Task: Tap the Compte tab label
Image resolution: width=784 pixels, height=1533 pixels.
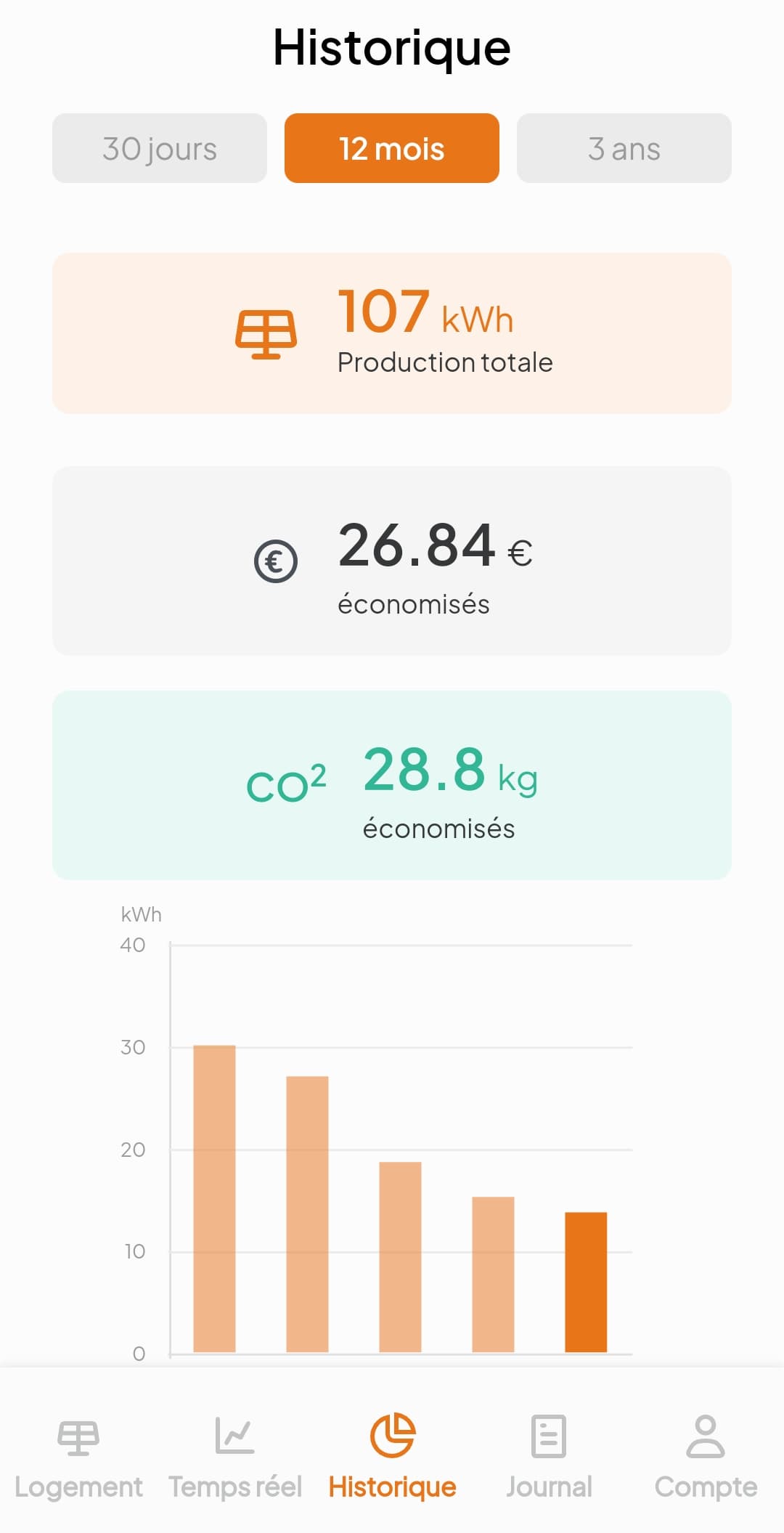Action: [706, 1487]
